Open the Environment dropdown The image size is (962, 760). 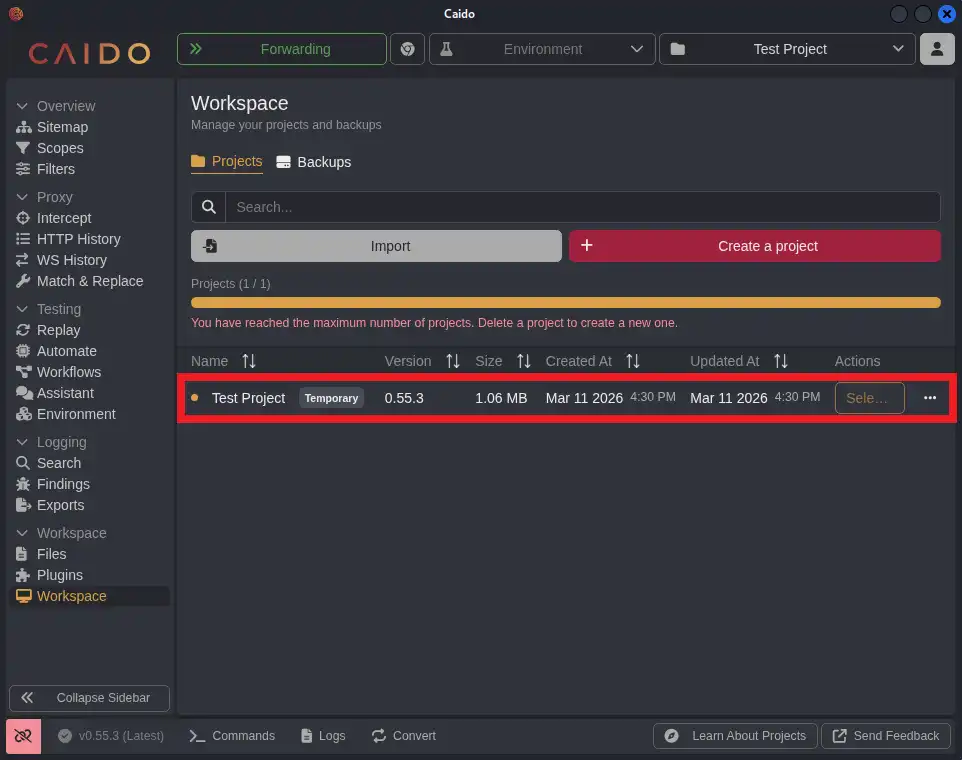click(542, 49)
